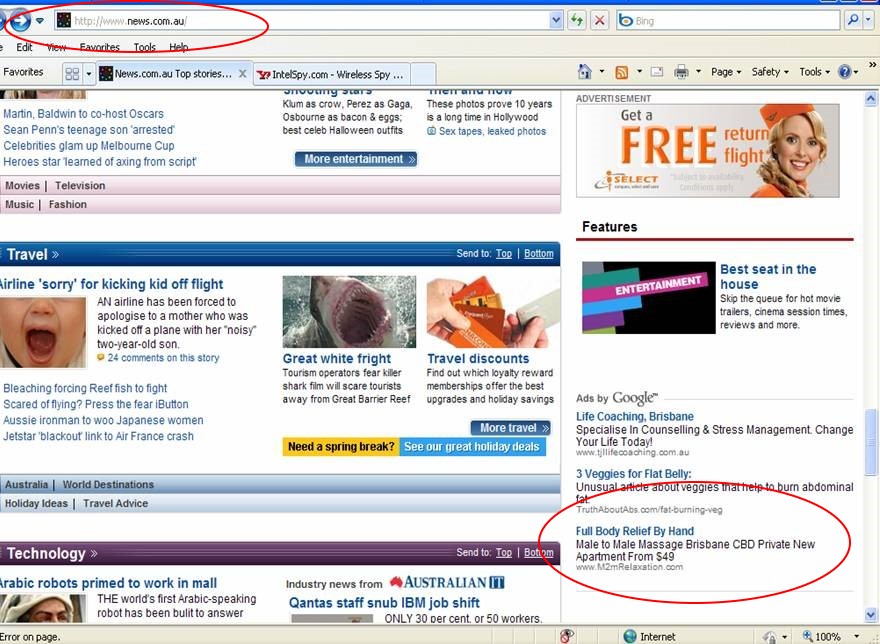This screenshot has height=644, width=880.
Task: Open the Tools dropdown in the command bar
Action: [x=814, y=72]
